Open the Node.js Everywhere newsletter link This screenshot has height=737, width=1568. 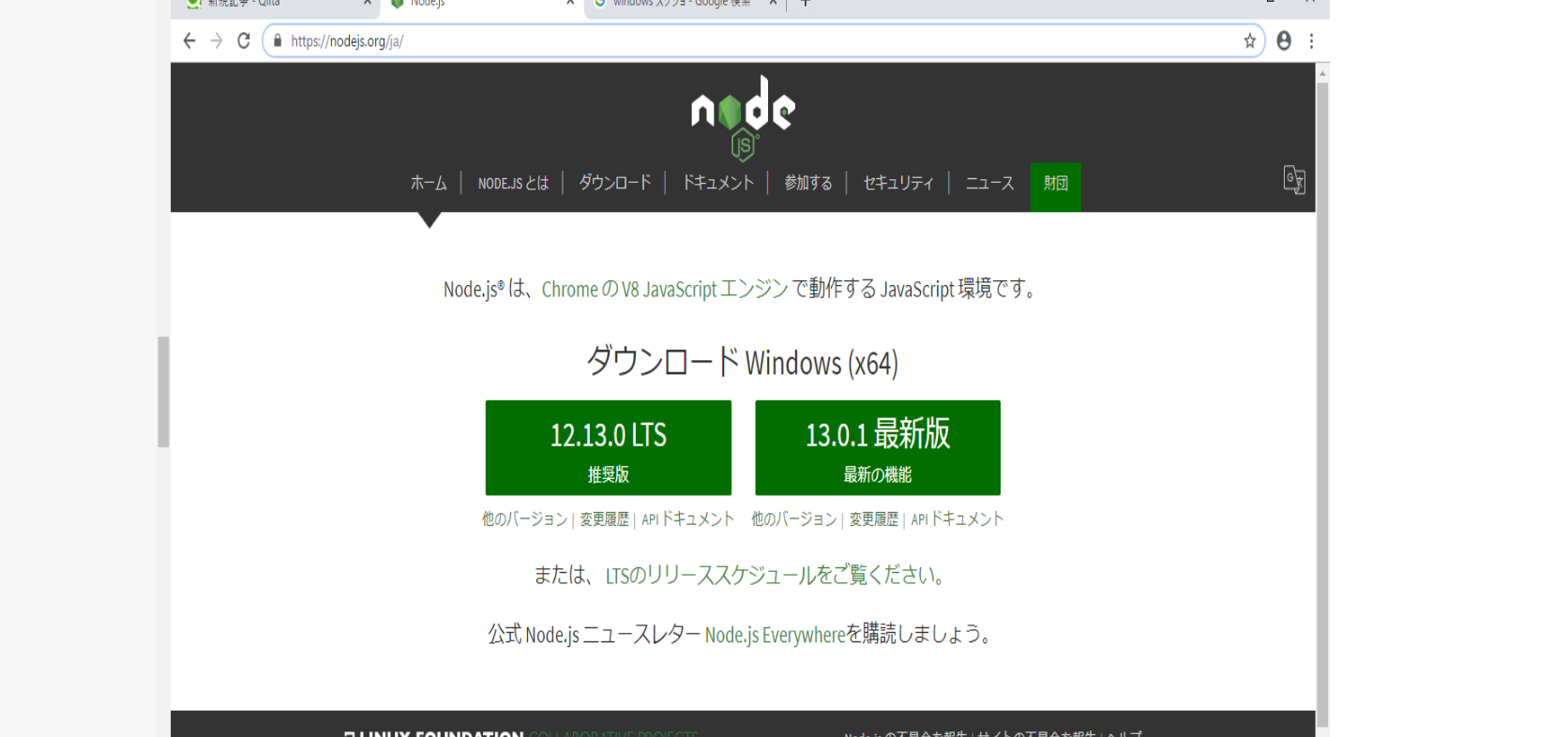click(x=775, y=635)
